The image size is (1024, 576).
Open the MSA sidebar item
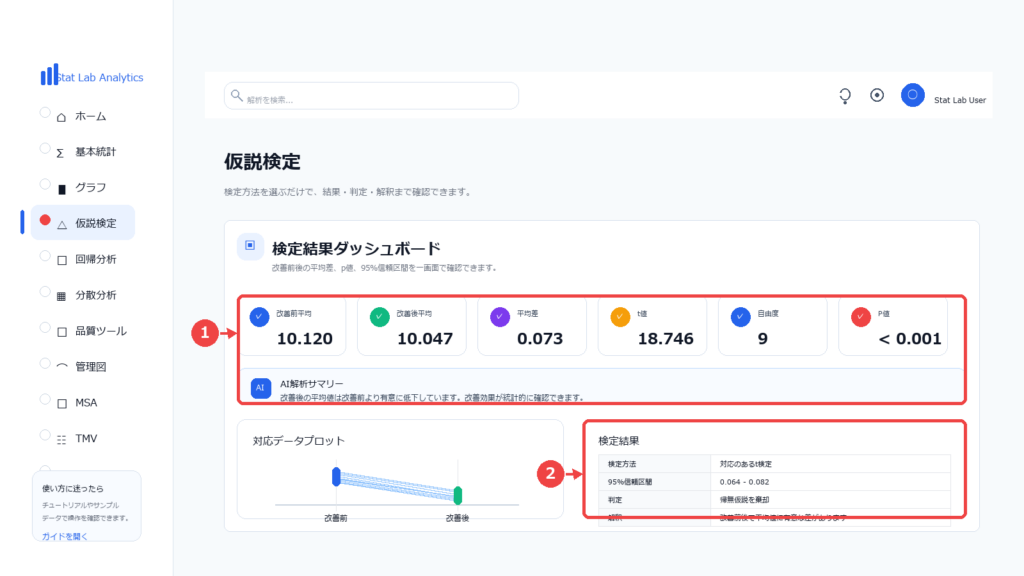84,402
